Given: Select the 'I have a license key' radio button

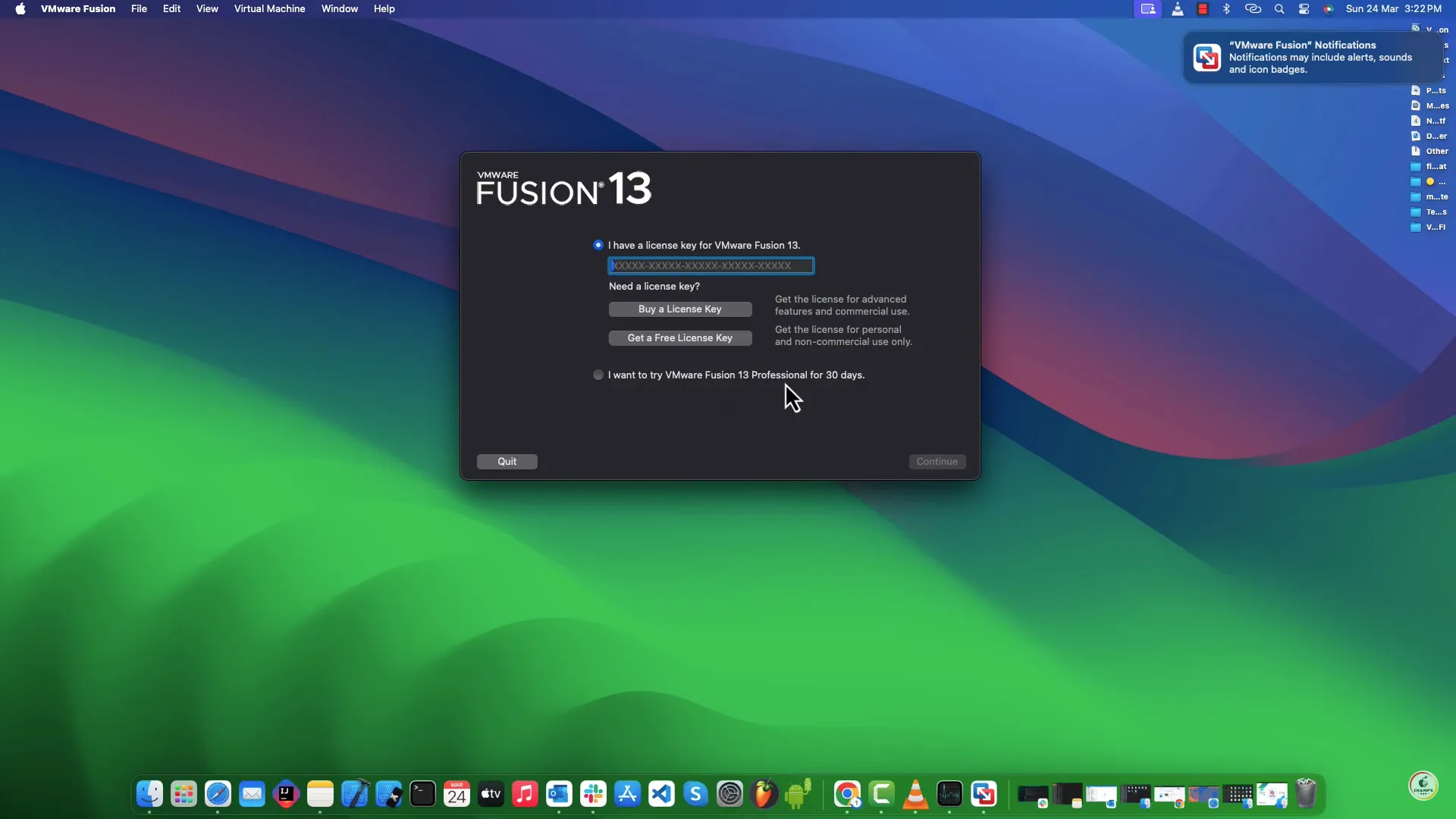Looking at the screenshot, I should coord(598,245).
